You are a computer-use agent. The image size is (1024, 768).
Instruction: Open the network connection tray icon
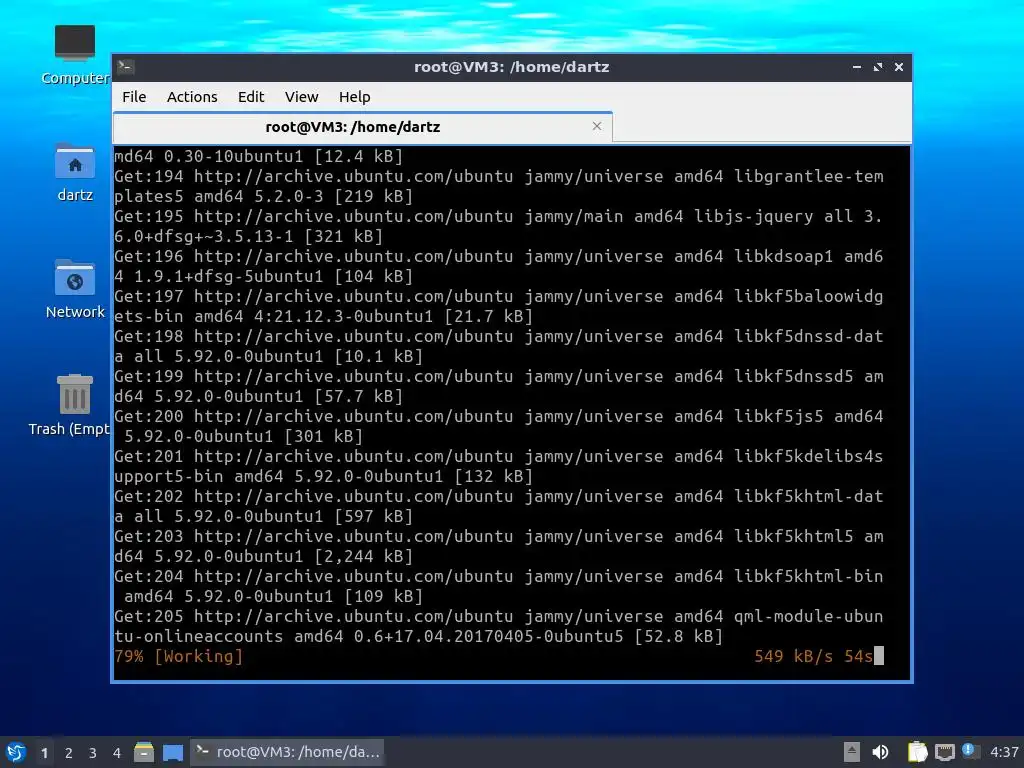pos(944,752)
